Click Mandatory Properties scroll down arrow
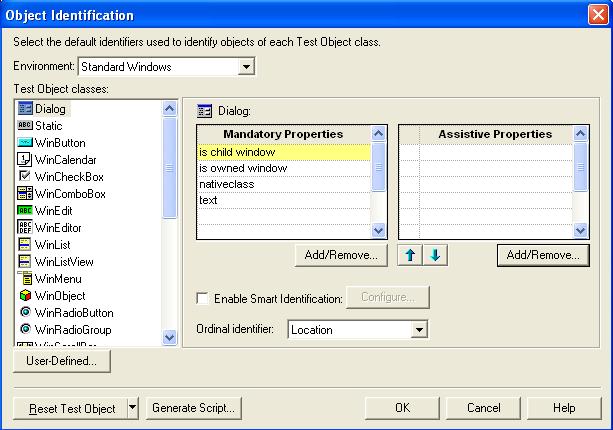This screenshot has width=613, height=430. tap(378, 230)
